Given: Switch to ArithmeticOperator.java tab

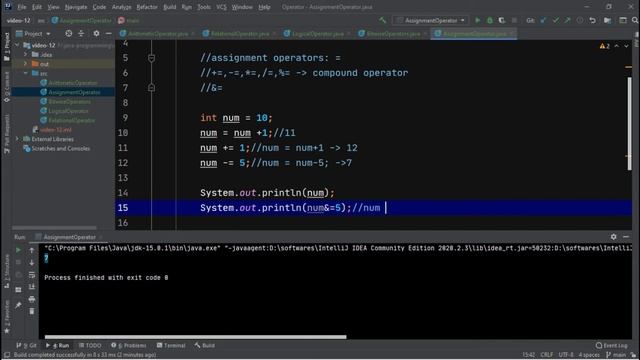Looking at the screenshot, I should coord(158,33).
